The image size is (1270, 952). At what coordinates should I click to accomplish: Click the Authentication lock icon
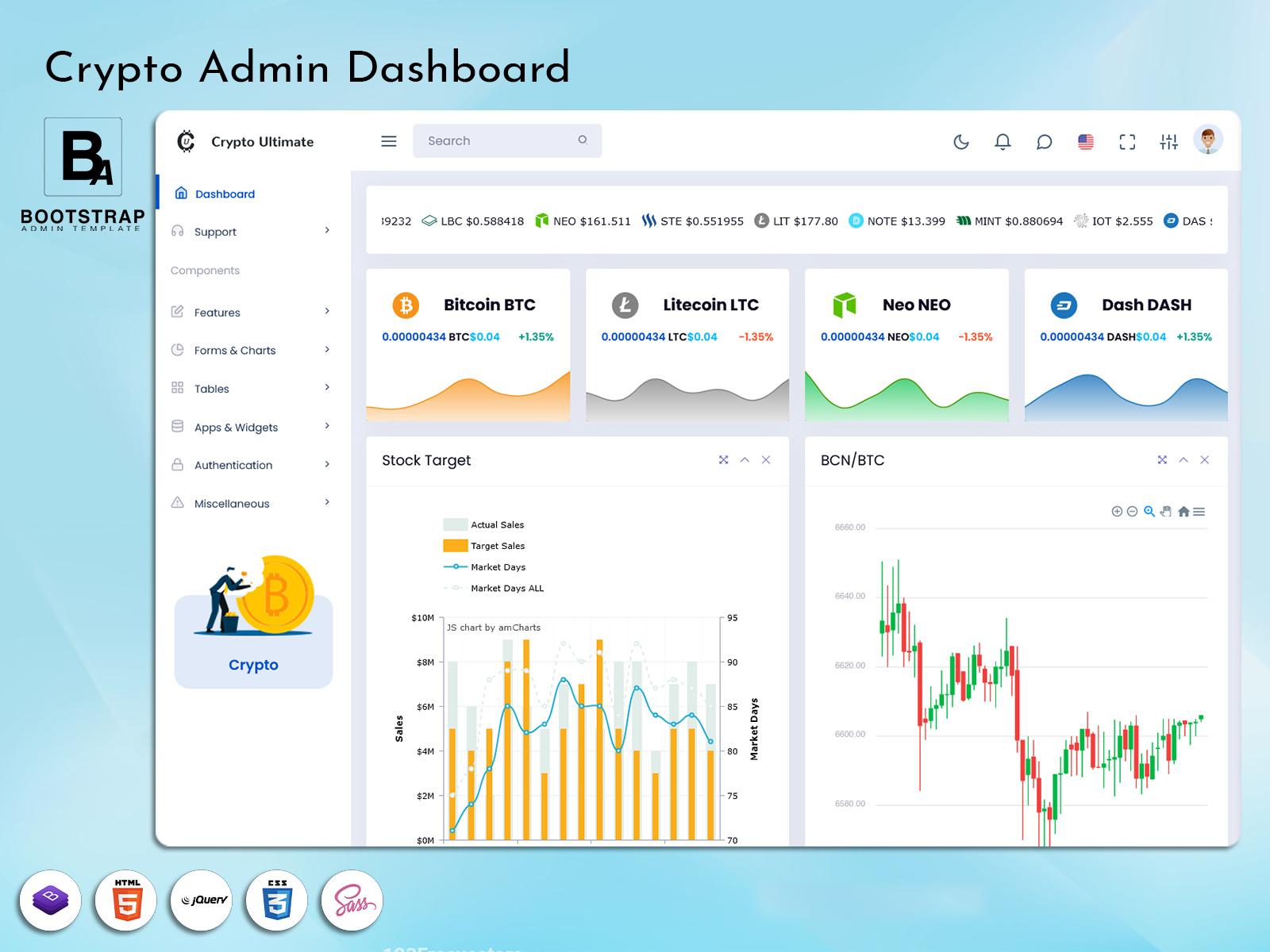178,464
